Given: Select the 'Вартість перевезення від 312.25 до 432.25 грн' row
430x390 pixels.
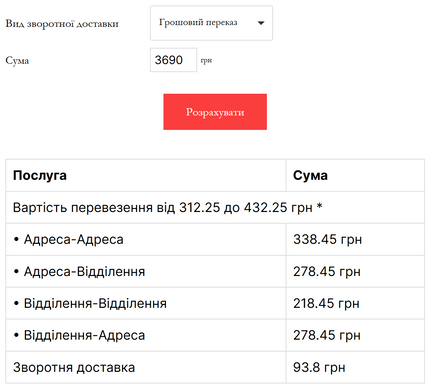Looking at the screenshot, I should coord(215,207).
